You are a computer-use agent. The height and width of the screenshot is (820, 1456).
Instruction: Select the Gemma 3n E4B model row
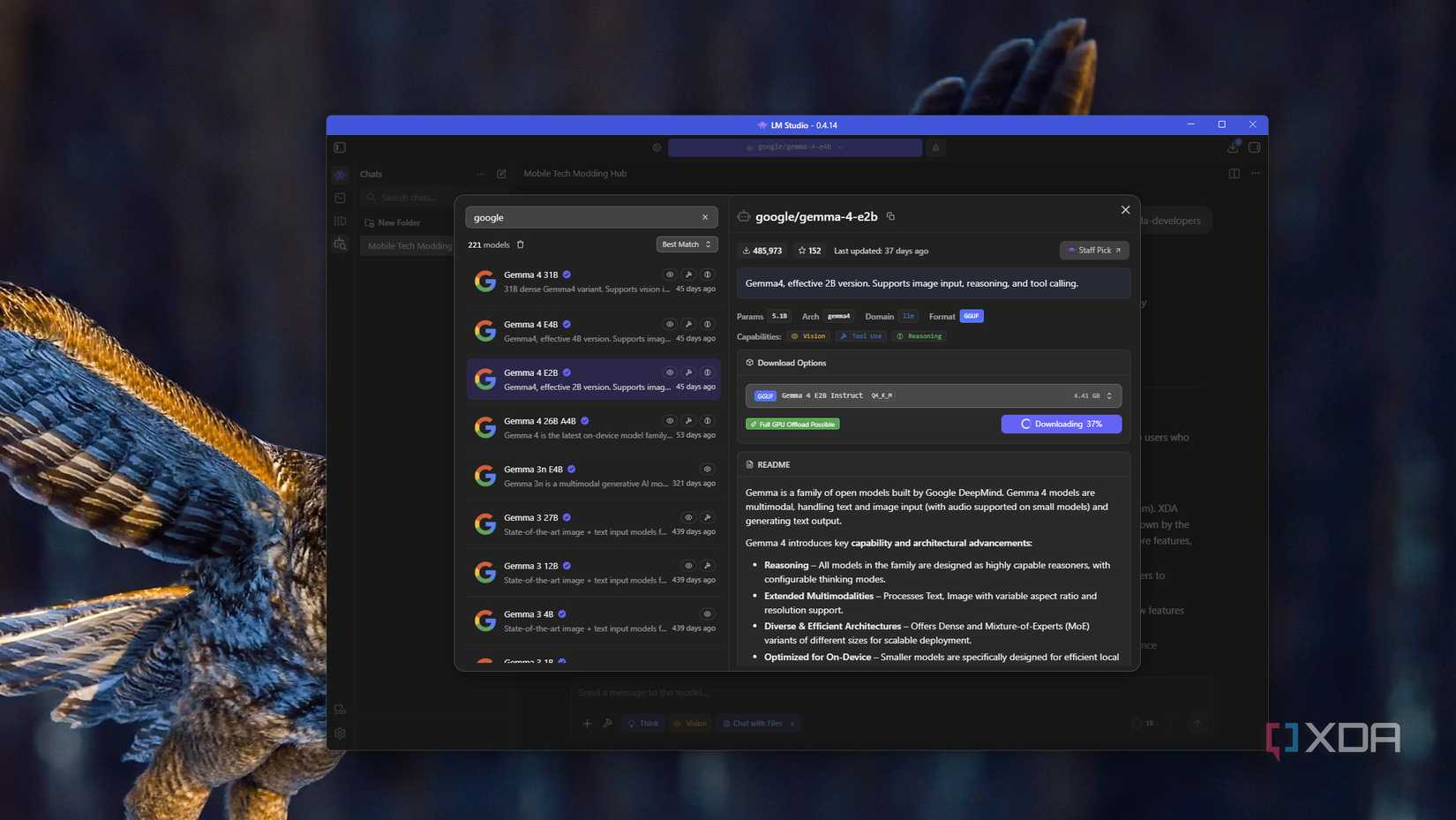coord(593,477)
